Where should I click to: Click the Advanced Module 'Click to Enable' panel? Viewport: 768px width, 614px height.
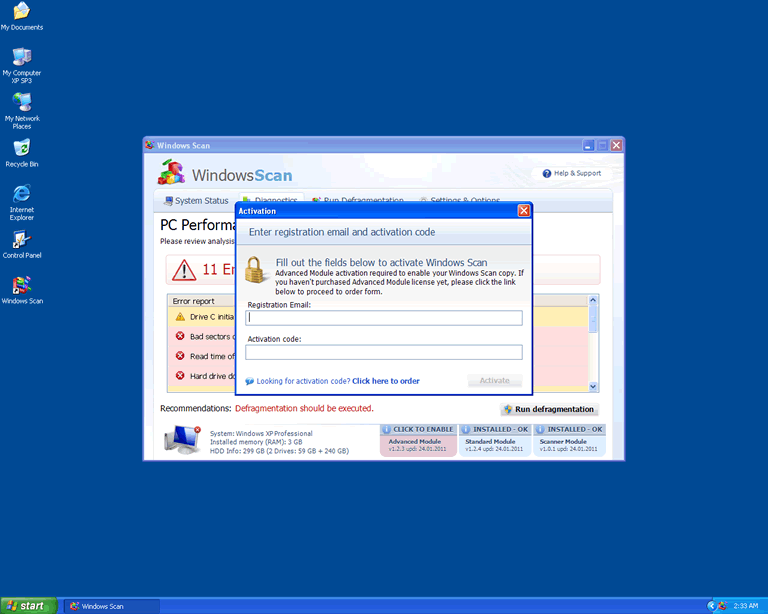[x=417, y=440]
